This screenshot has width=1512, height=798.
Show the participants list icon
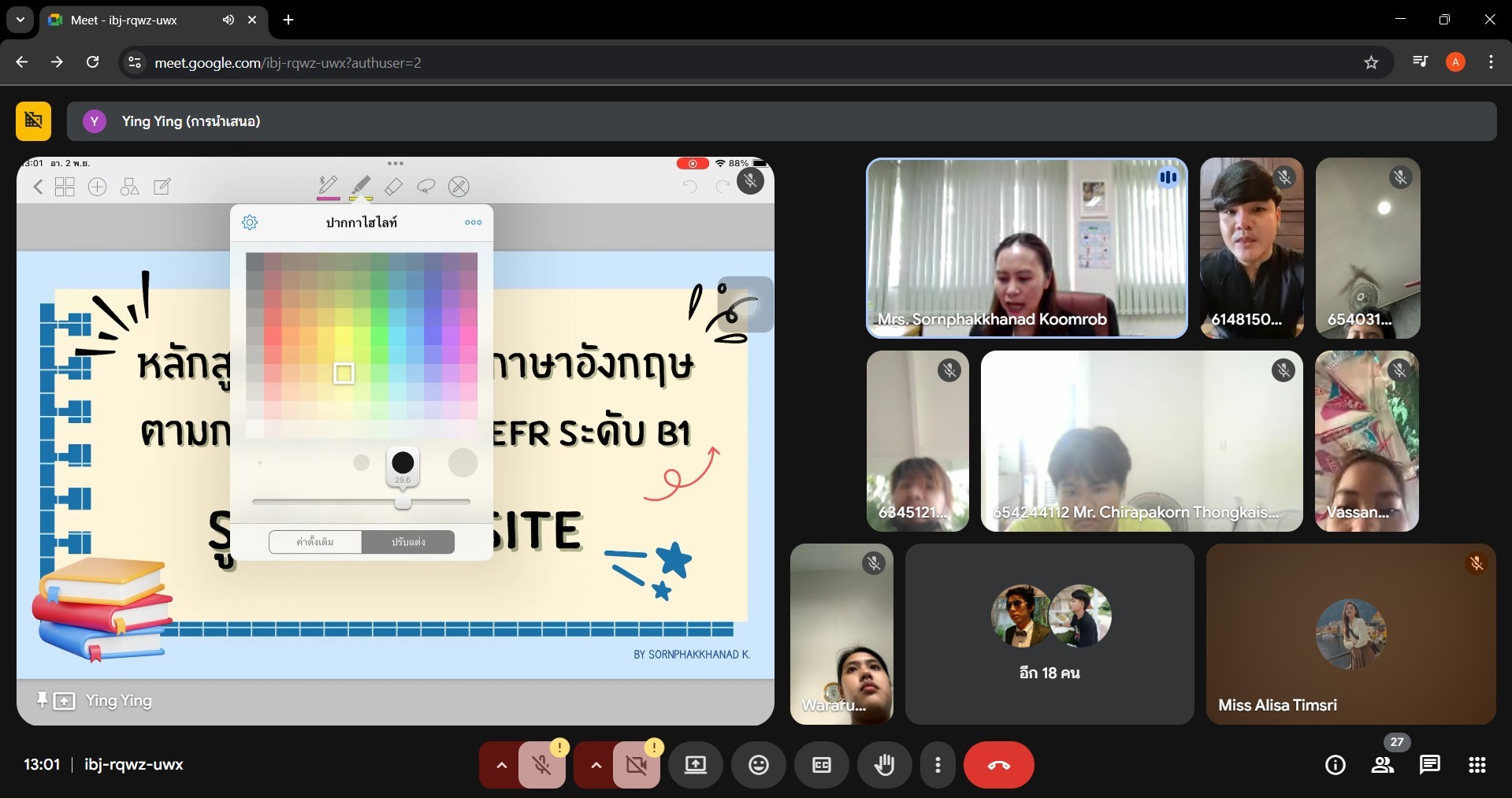point(1382,765)
